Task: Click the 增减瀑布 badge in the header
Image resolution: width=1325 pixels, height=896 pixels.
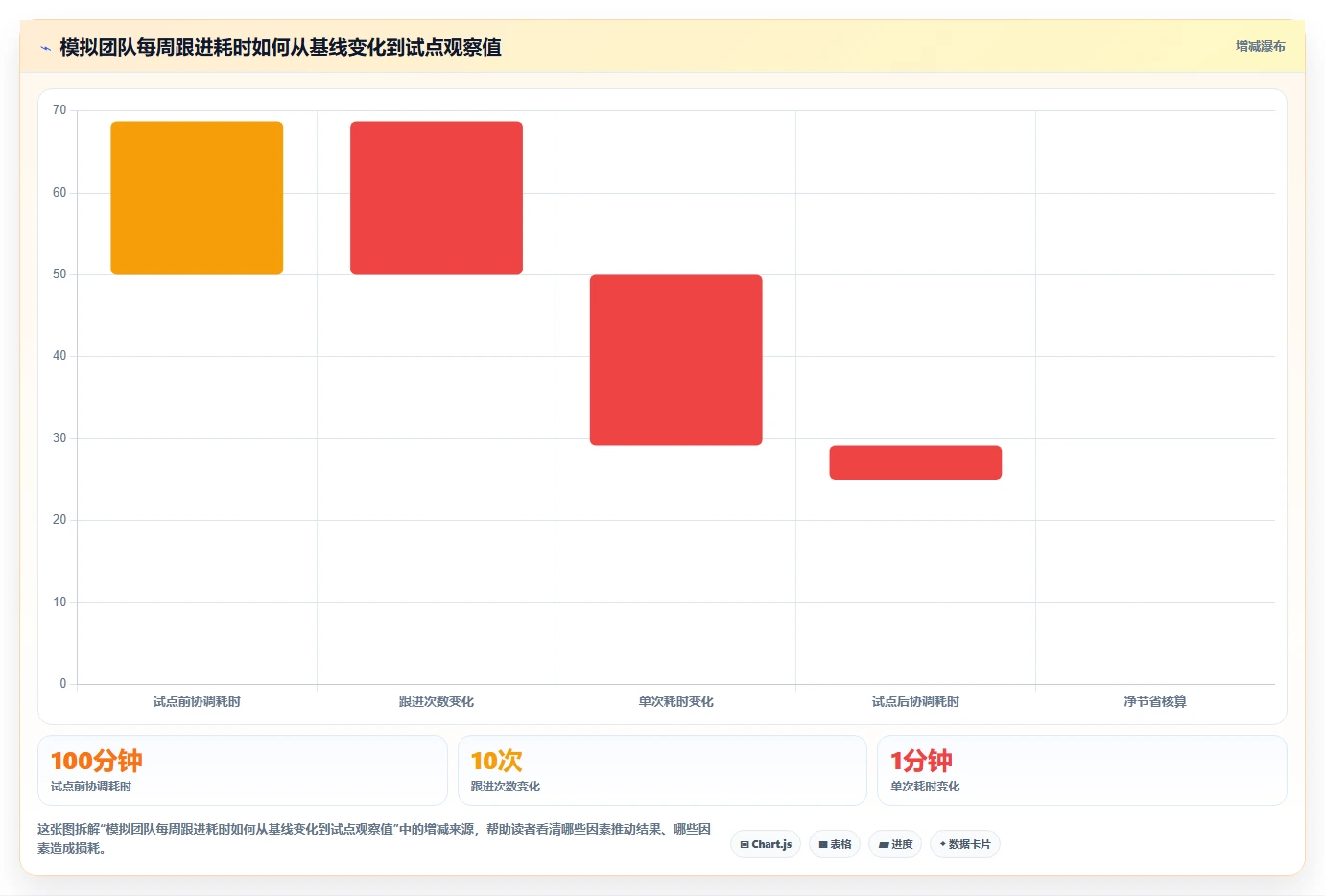Action: coord(1260,46)
